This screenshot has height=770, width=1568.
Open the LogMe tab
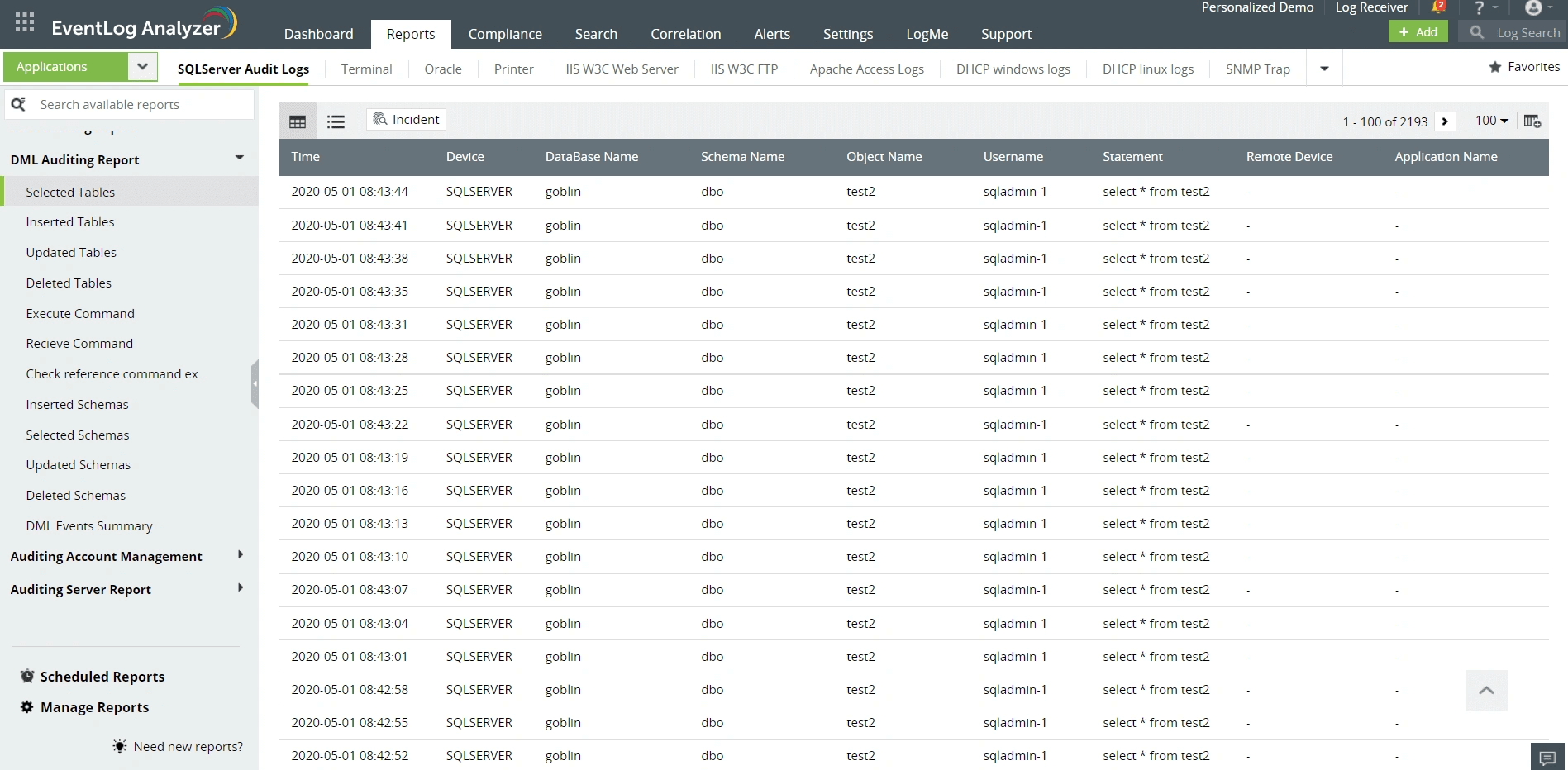[927, 34]
